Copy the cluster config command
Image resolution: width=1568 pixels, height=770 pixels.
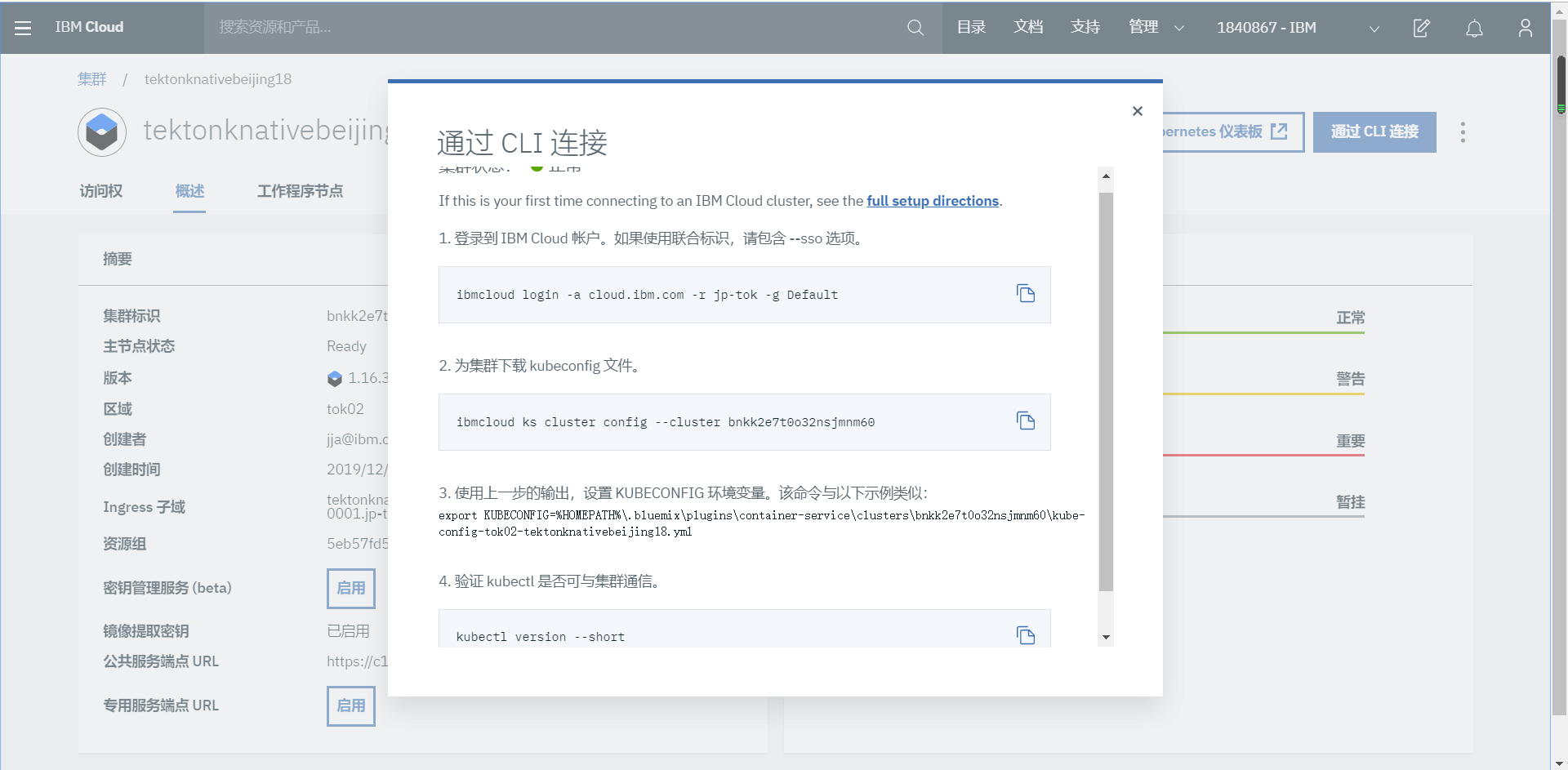(1026, 421)
